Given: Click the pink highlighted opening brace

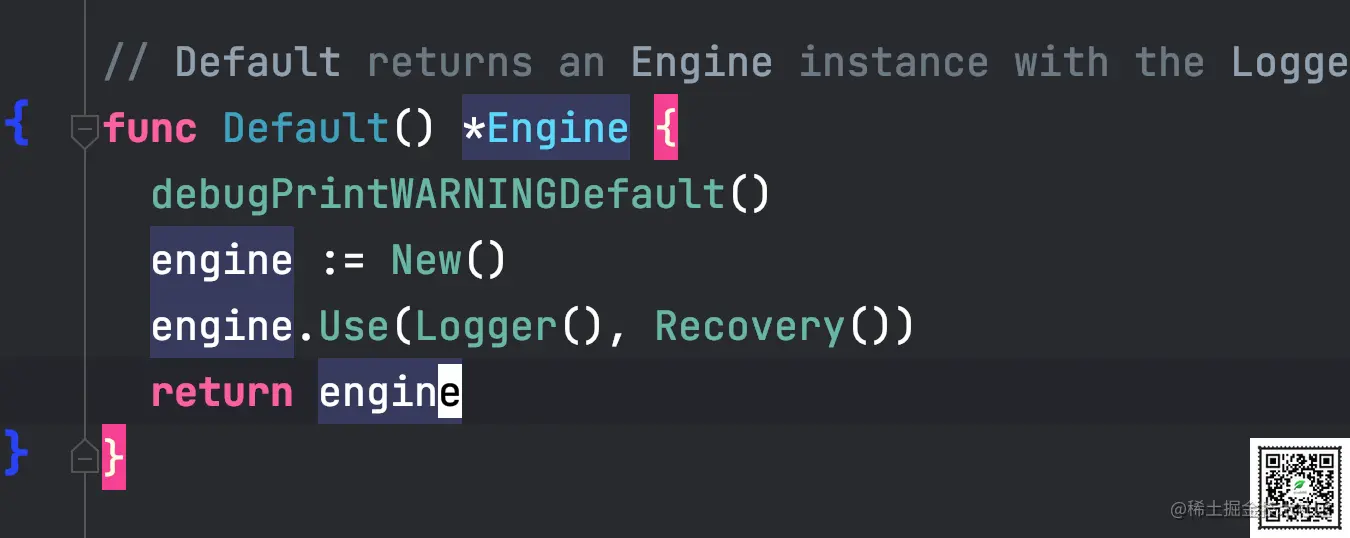Looking at the screenshot, I should tap(666, 128).
